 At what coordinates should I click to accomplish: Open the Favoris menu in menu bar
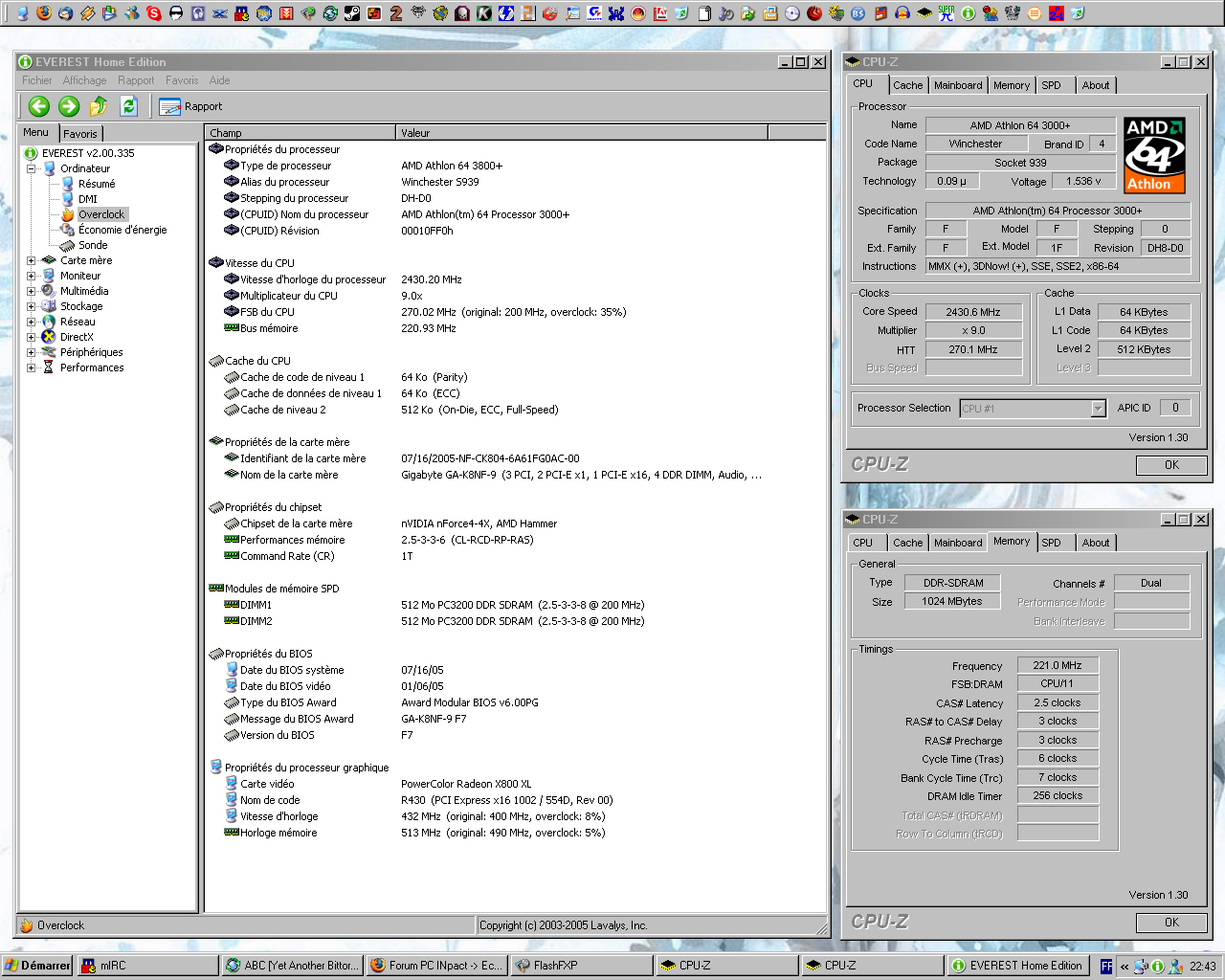[182, 80]
